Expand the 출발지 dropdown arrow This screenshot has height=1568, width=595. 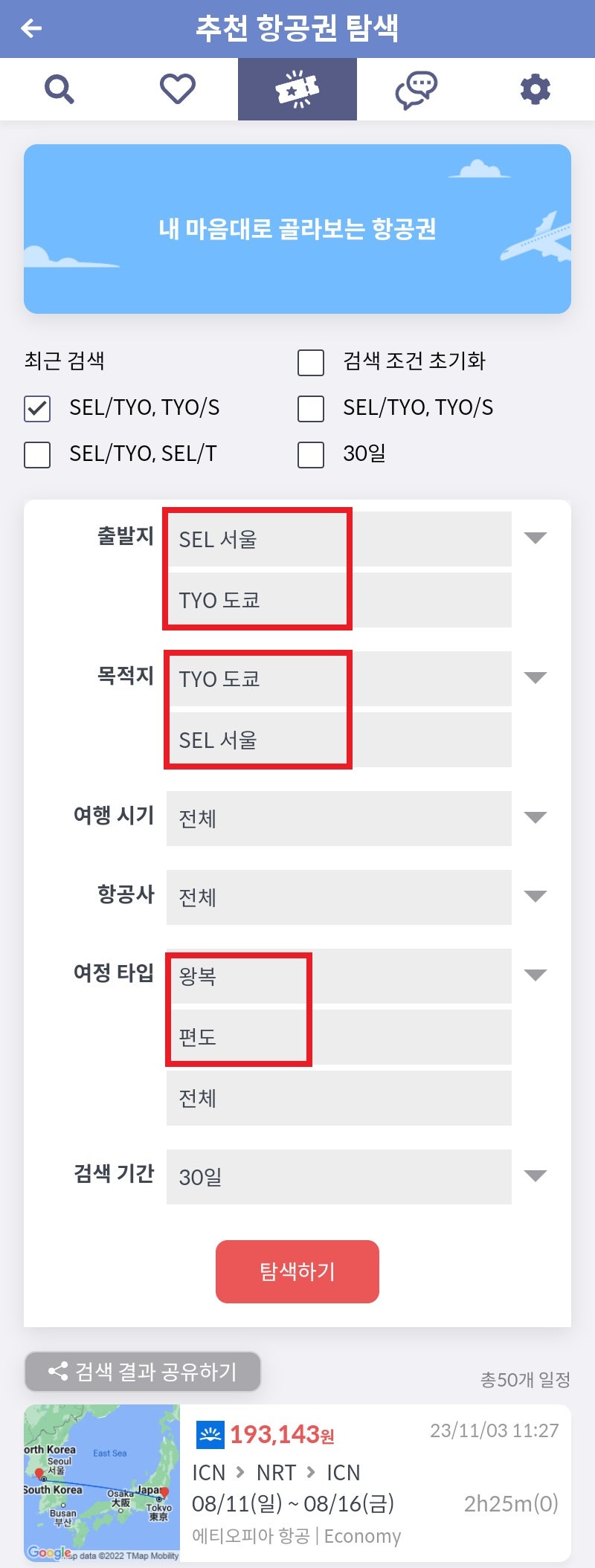coord(535,538)
